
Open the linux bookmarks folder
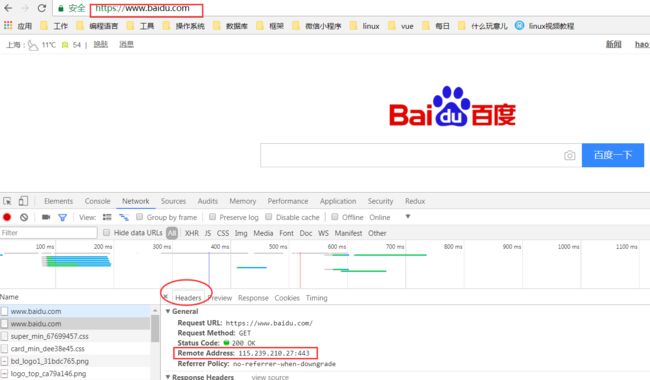click(x=364, y=26)
